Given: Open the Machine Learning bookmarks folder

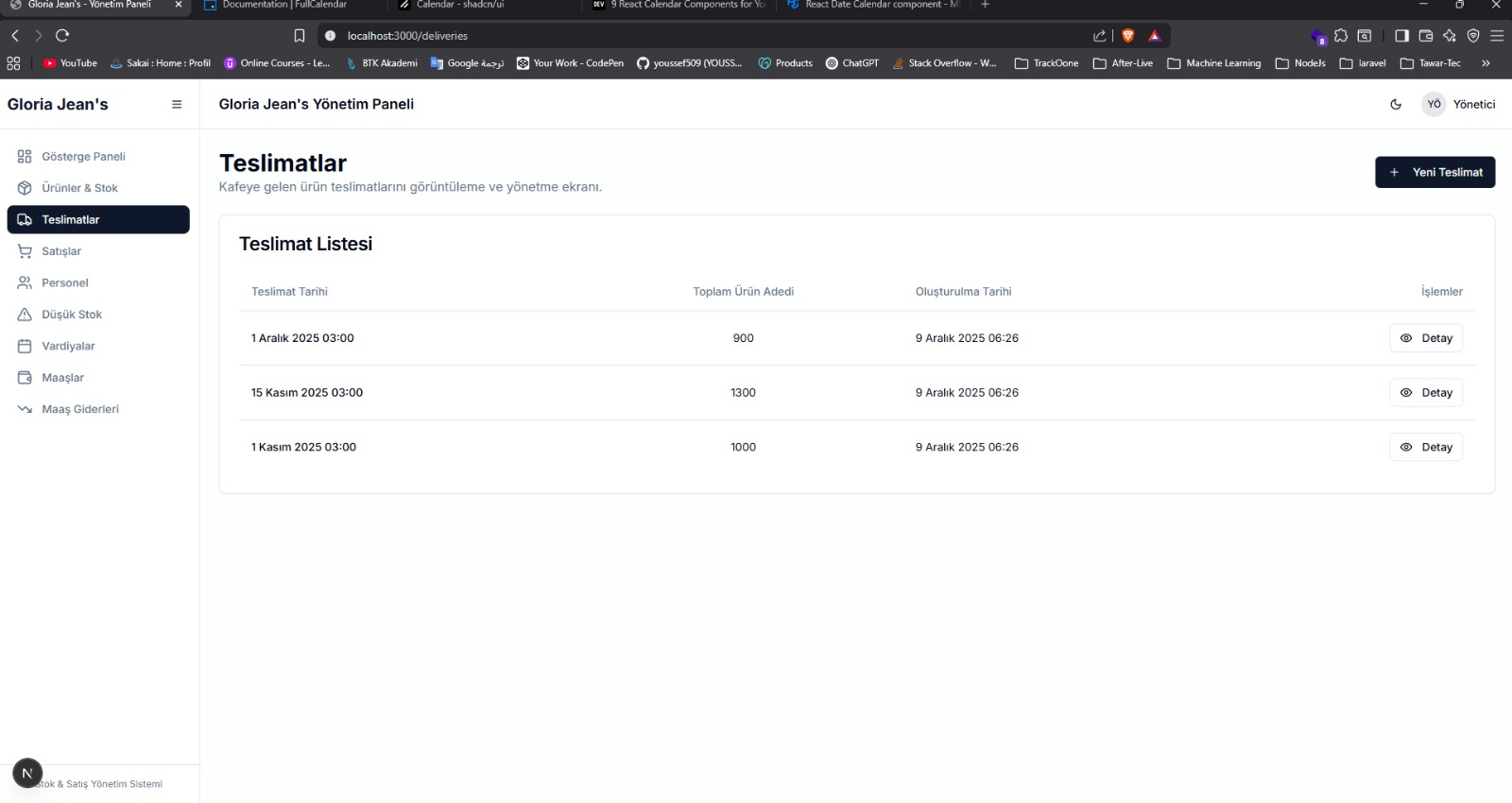Looking at the screenshot, I should click(1214, 63).
